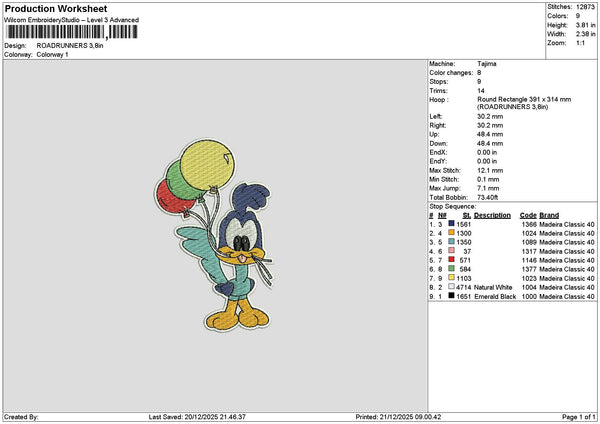Viewport: 600px width, 424px height.
Task: Click stitch count "37" in stop row 4
Action: pyautogui.click(x=467, y=251)
